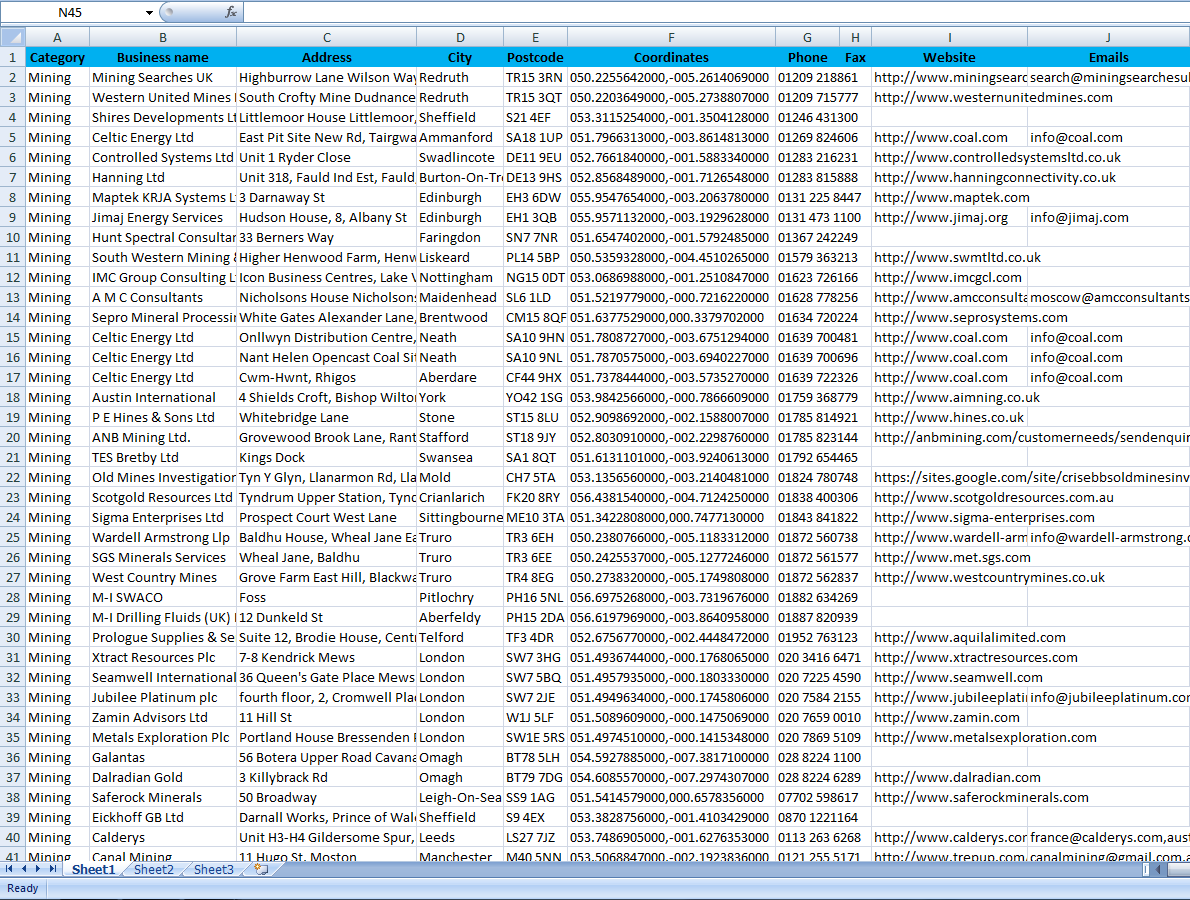Screen dimensions: 1190x900
Task: Click the Insert Function fx icon
Action: pos(230,12)
